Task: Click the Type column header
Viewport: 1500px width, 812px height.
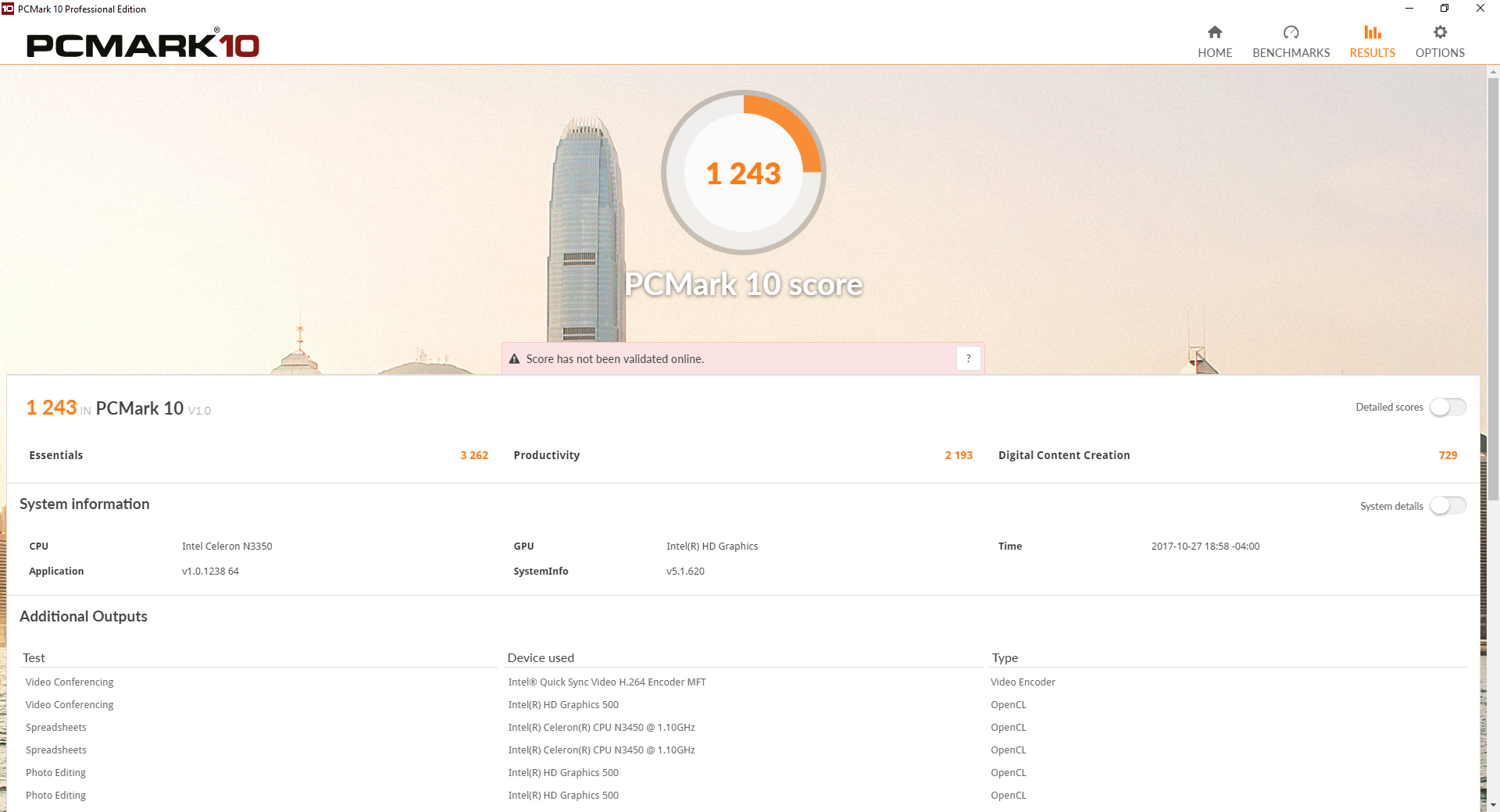Action: click(1005, 658)
